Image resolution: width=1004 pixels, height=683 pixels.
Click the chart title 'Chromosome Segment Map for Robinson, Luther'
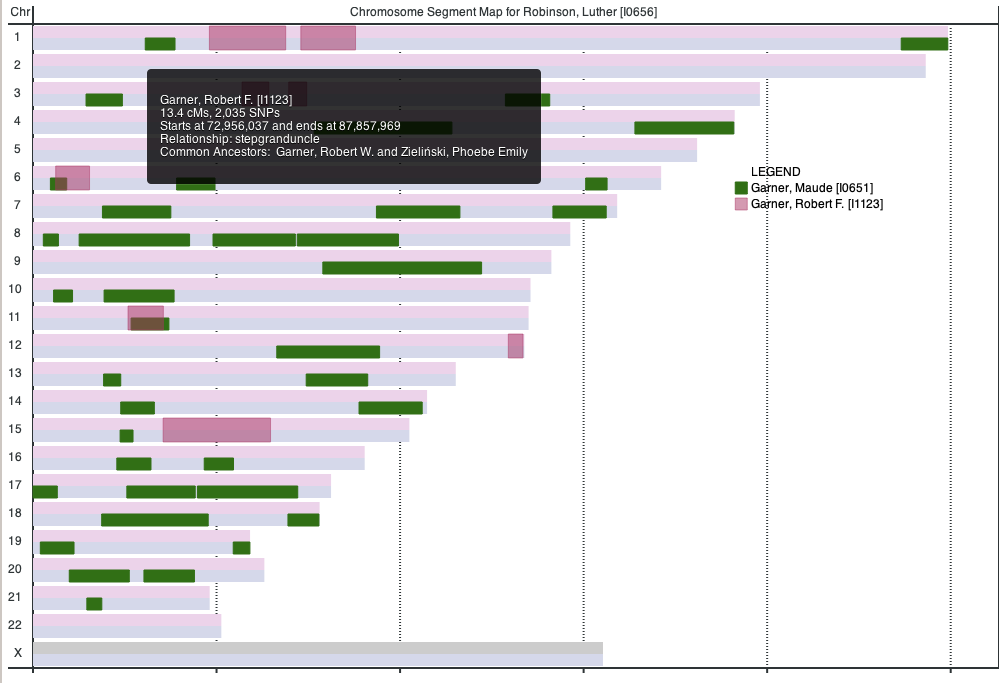[503, 12]
